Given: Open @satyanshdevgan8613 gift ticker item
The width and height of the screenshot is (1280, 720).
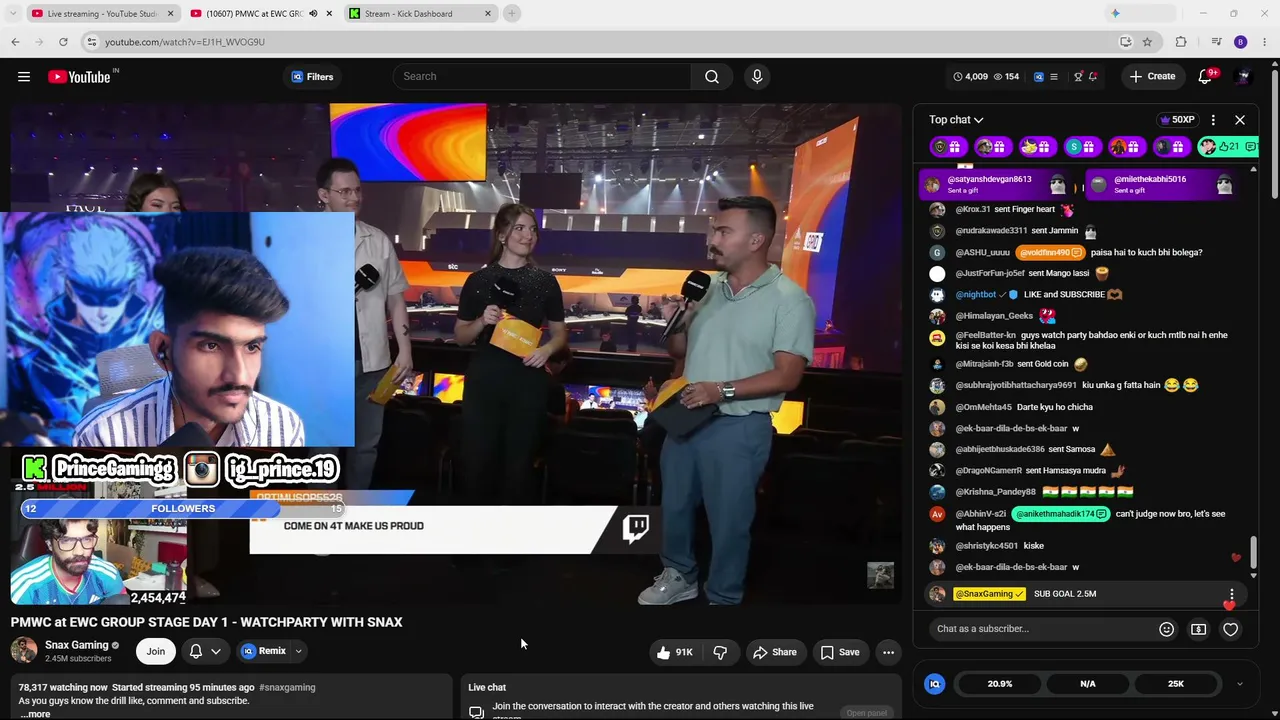Looking at the screenshot, I should click(x=998, y=184).
